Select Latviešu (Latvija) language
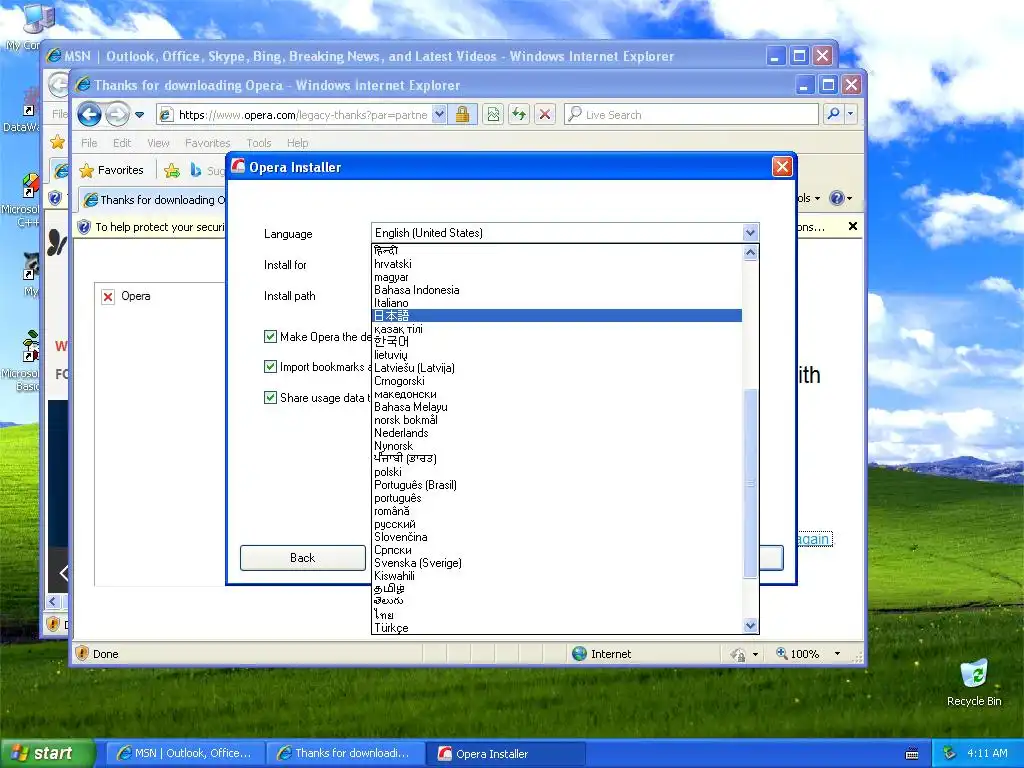 click(557, 368)
